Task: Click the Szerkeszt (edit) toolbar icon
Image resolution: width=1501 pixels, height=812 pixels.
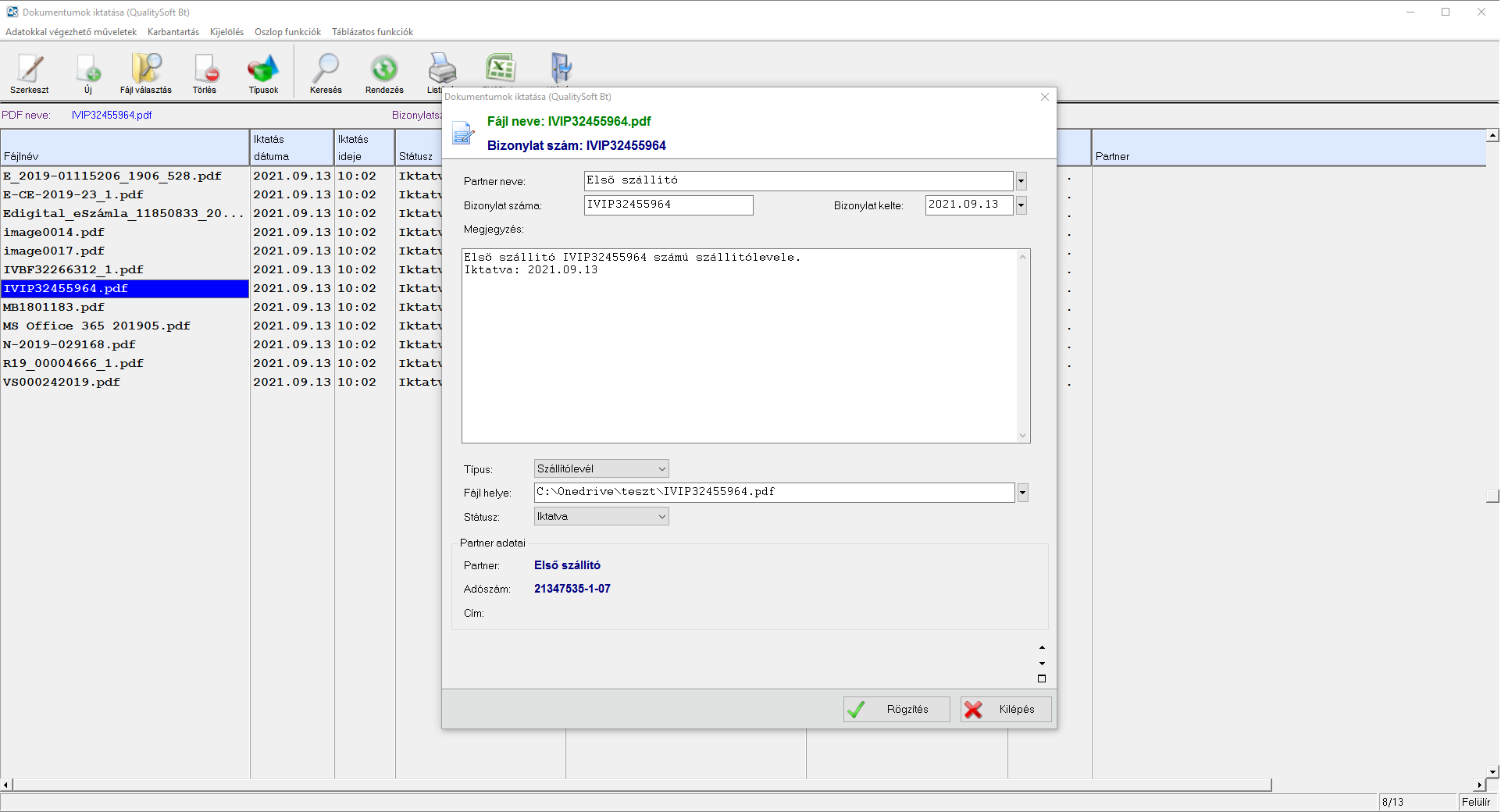Action: [30, 69]
